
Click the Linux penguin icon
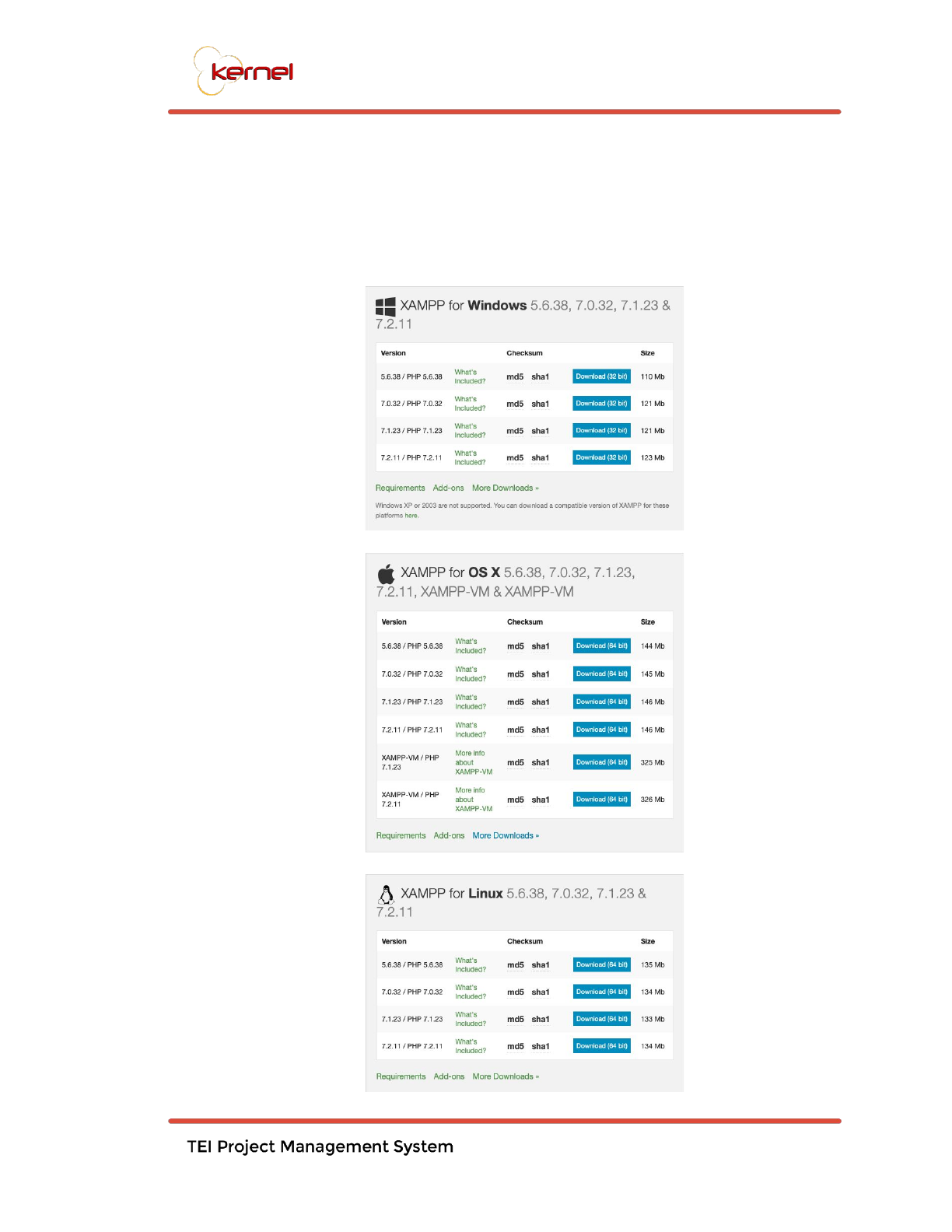[386, 894]
